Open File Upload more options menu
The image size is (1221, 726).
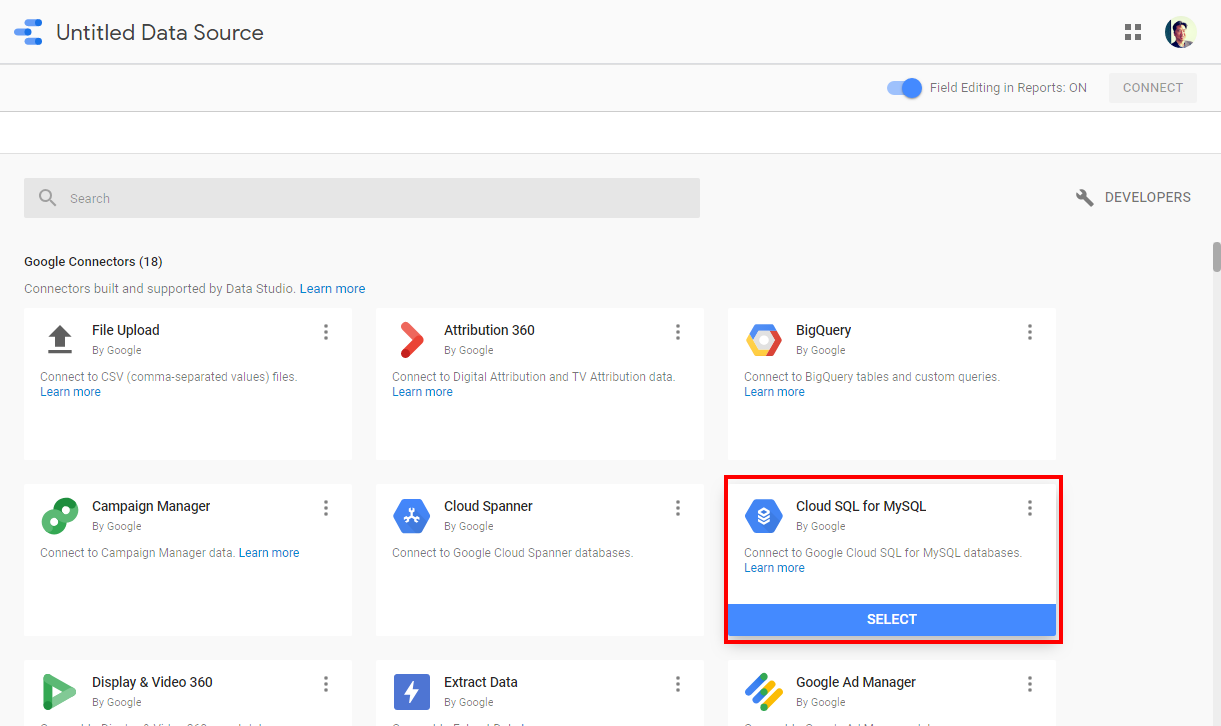coord(326,332)
